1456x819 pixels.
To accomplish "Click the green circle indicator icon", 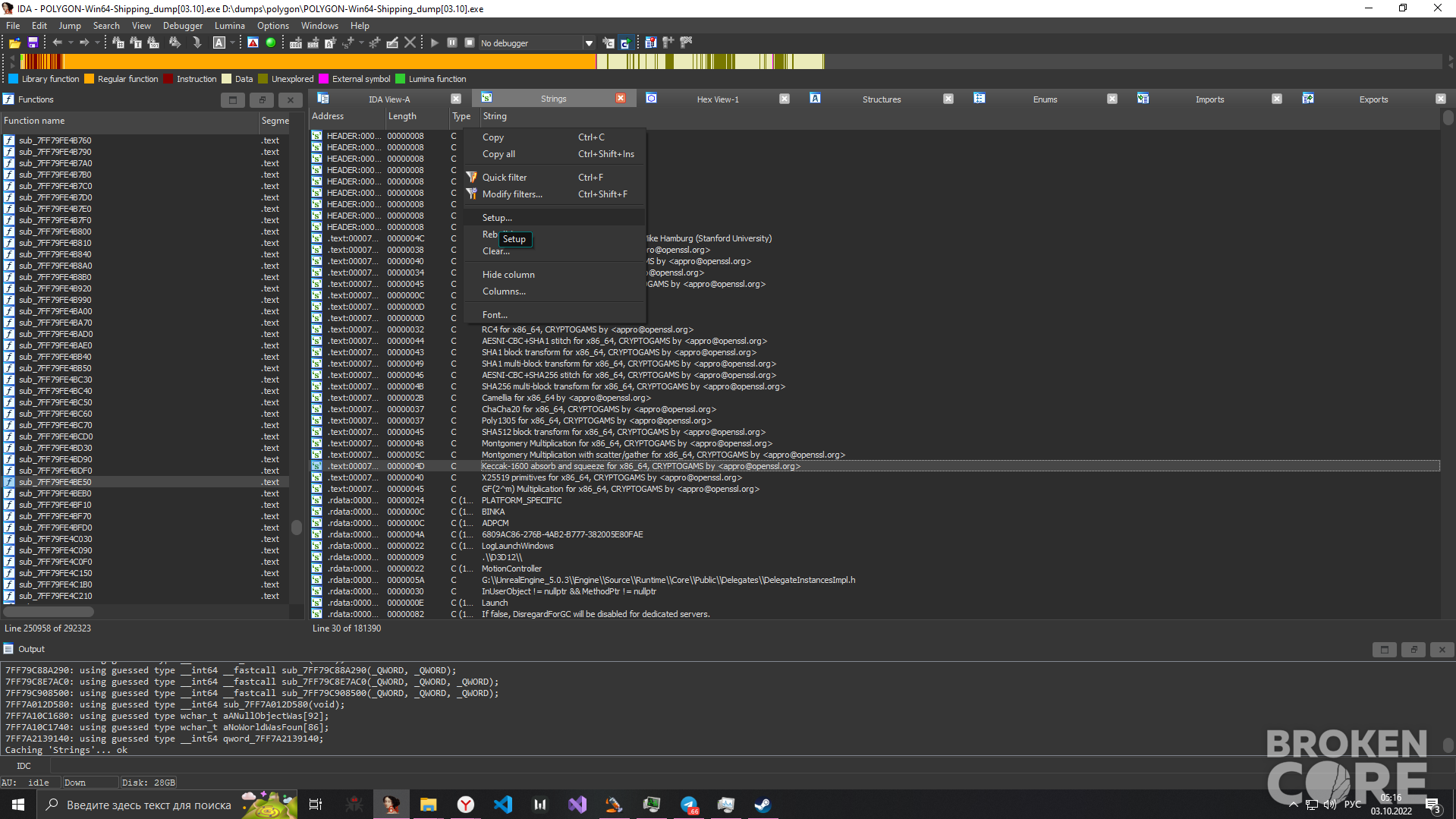I will 271,43.
